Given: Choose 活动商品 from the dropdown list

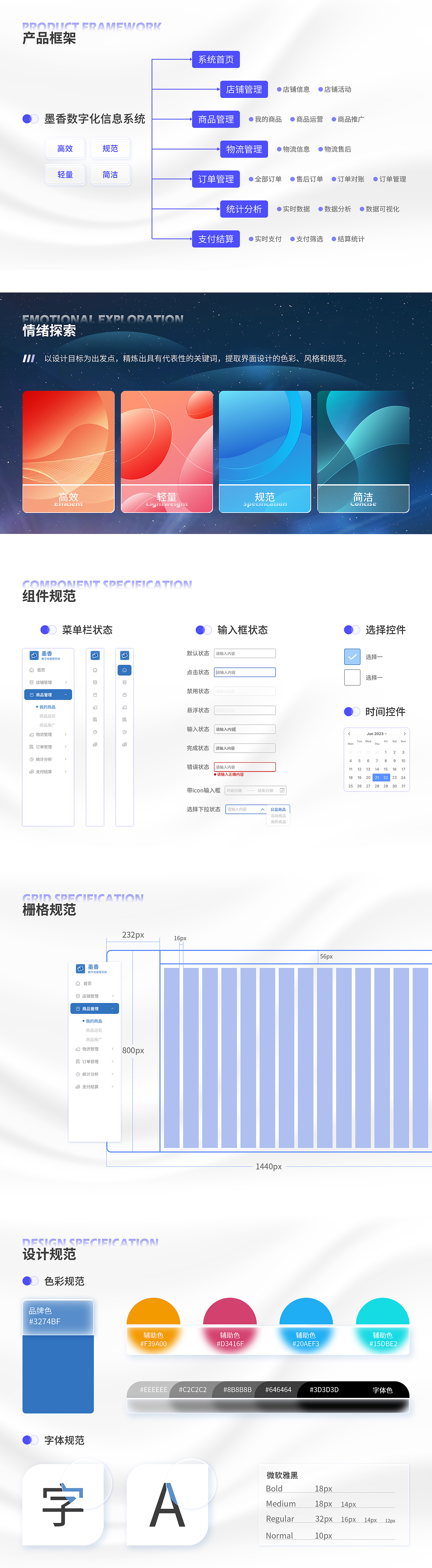Looking at the screenshot, I should (278, 816).
